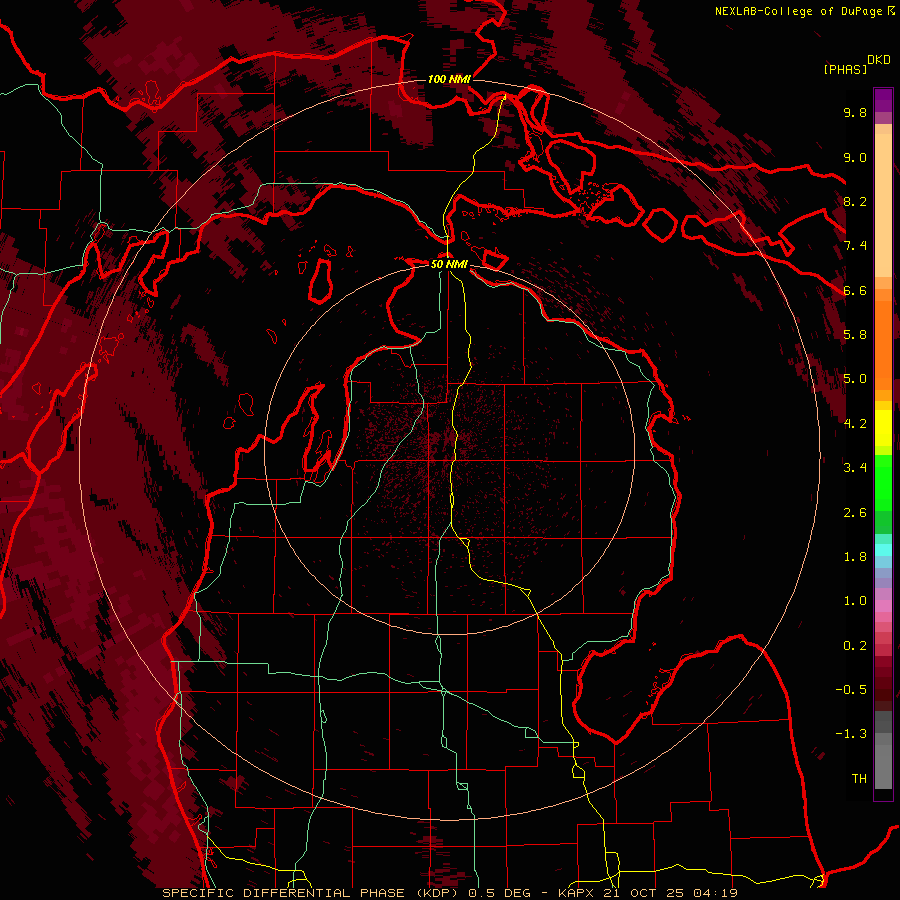Viewport: 900px width, 900px height.
Task: Click the 100 NMI range ring label
Action: 449,79
